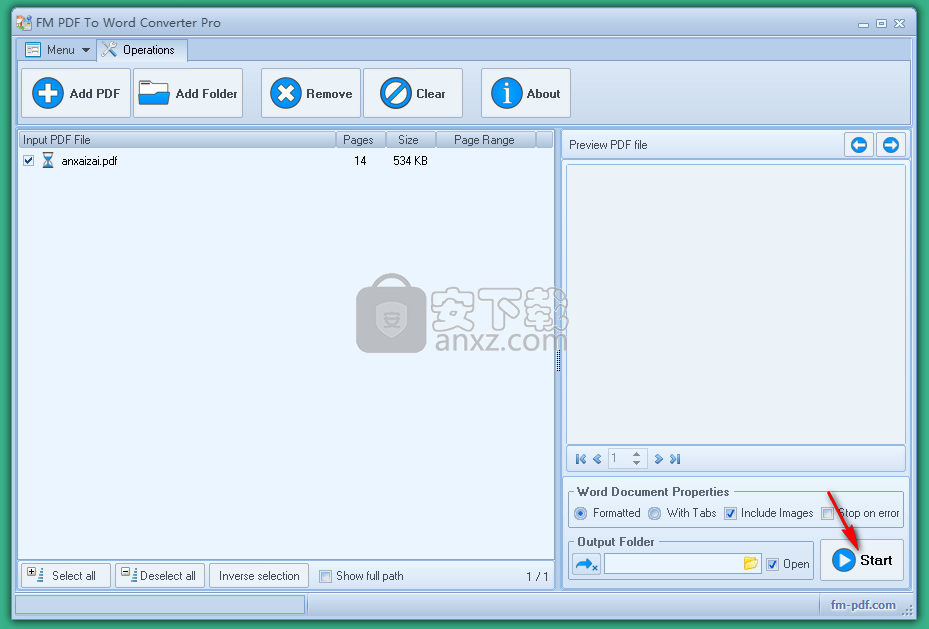This screenshot has width=929, height=629.
Task: Click the hourglass icon beside anxaizai.pdf
Action: 48,160
